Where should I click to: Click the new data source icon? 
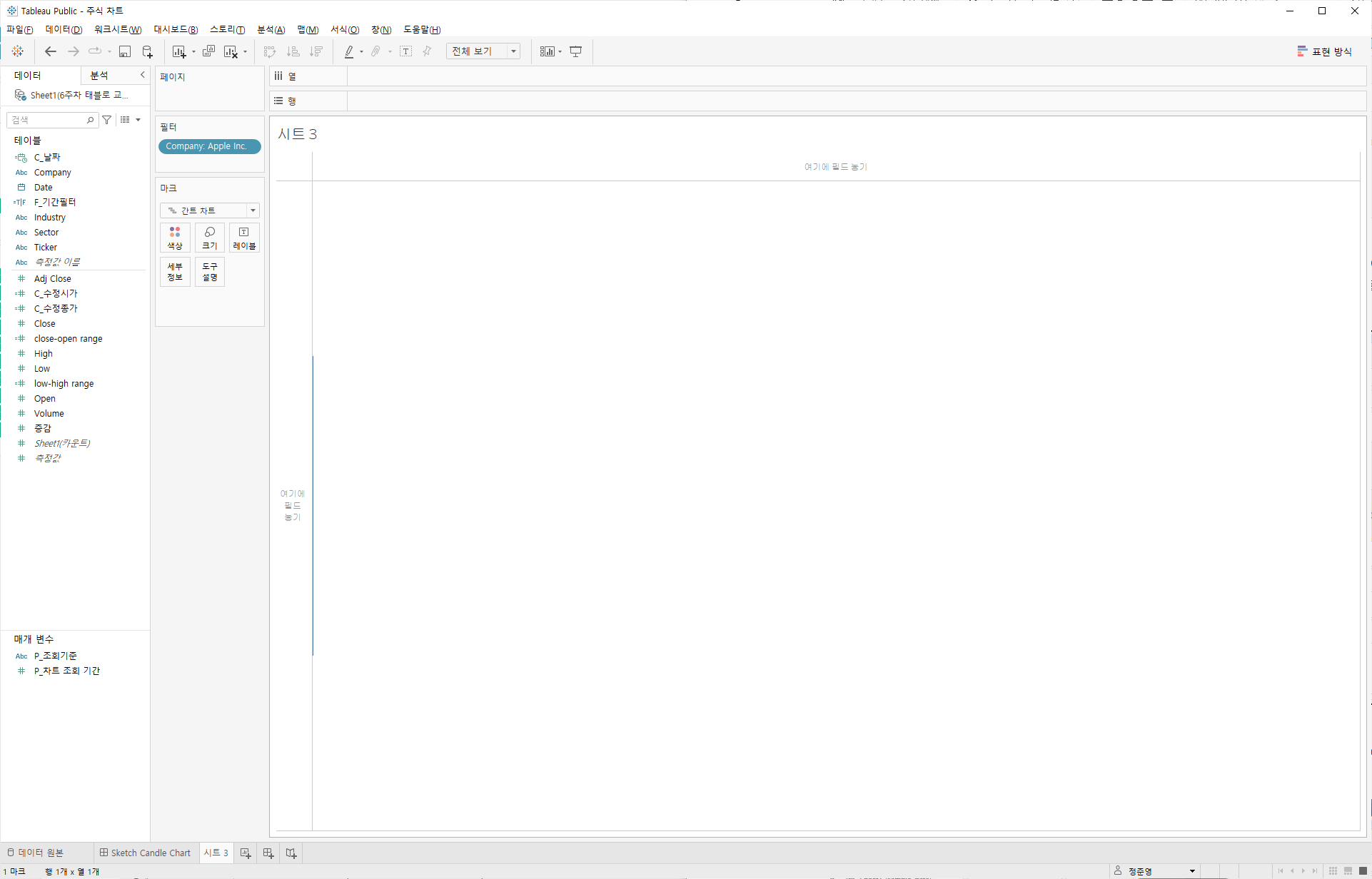point(148,51)
